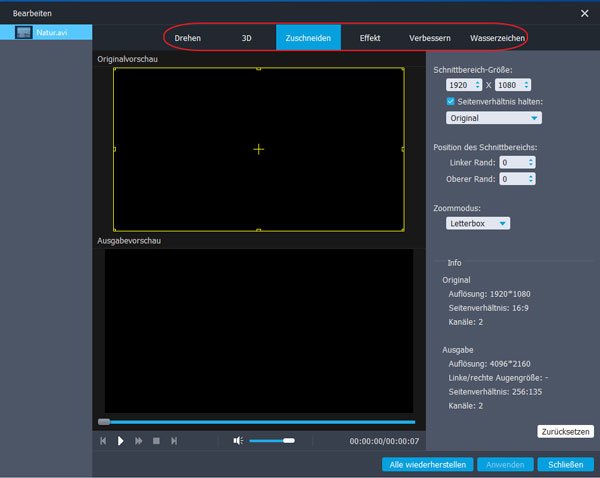Mute audio with the speaker icon
Image resolution: width=600 pixels, height=478 pixels.
[238, 440]
